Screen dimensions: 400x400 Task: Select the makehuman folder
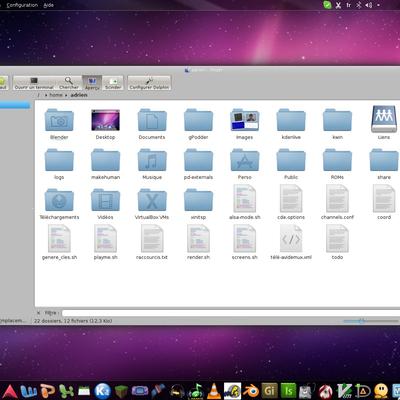105,164
